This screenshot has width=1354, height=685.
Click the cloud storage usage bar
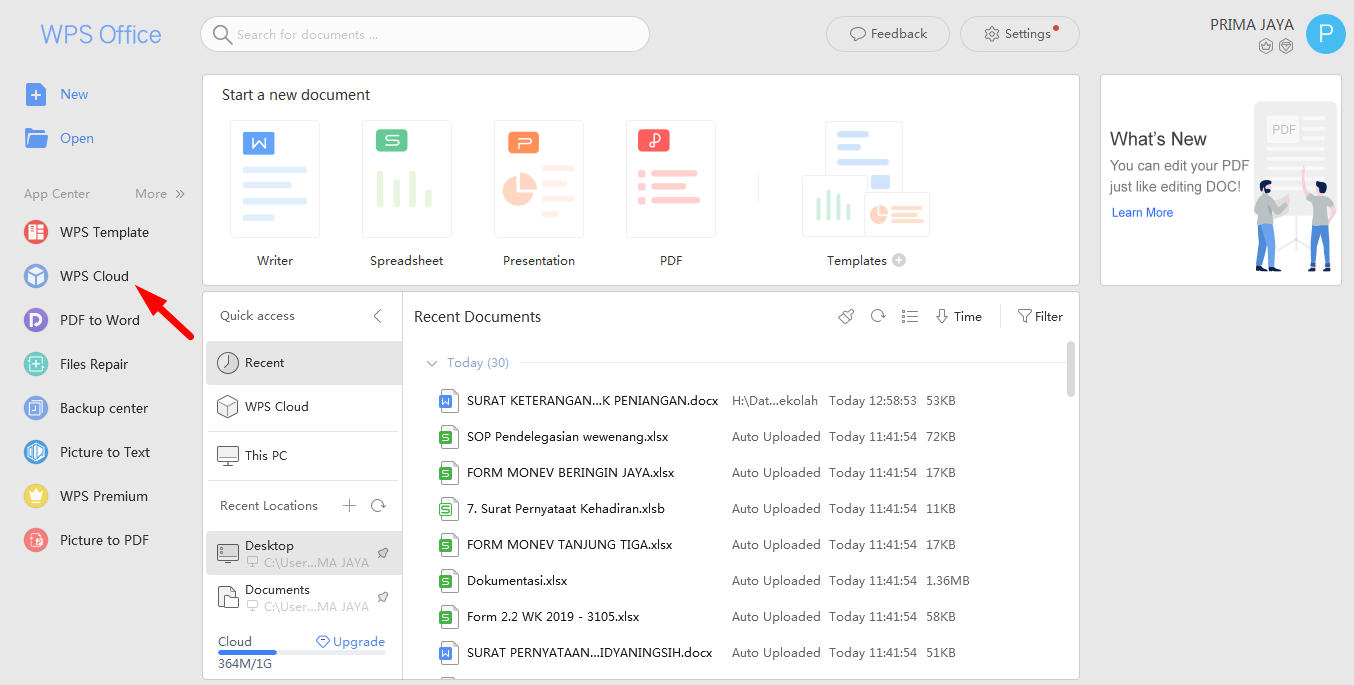coord(302,653)
